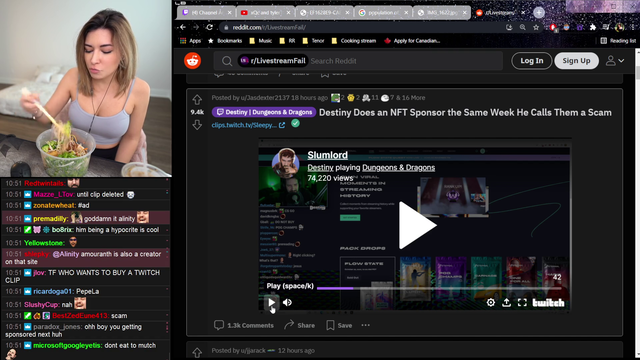
Task: Open browser zoom magnifier icon
Action: click(522, 27)
